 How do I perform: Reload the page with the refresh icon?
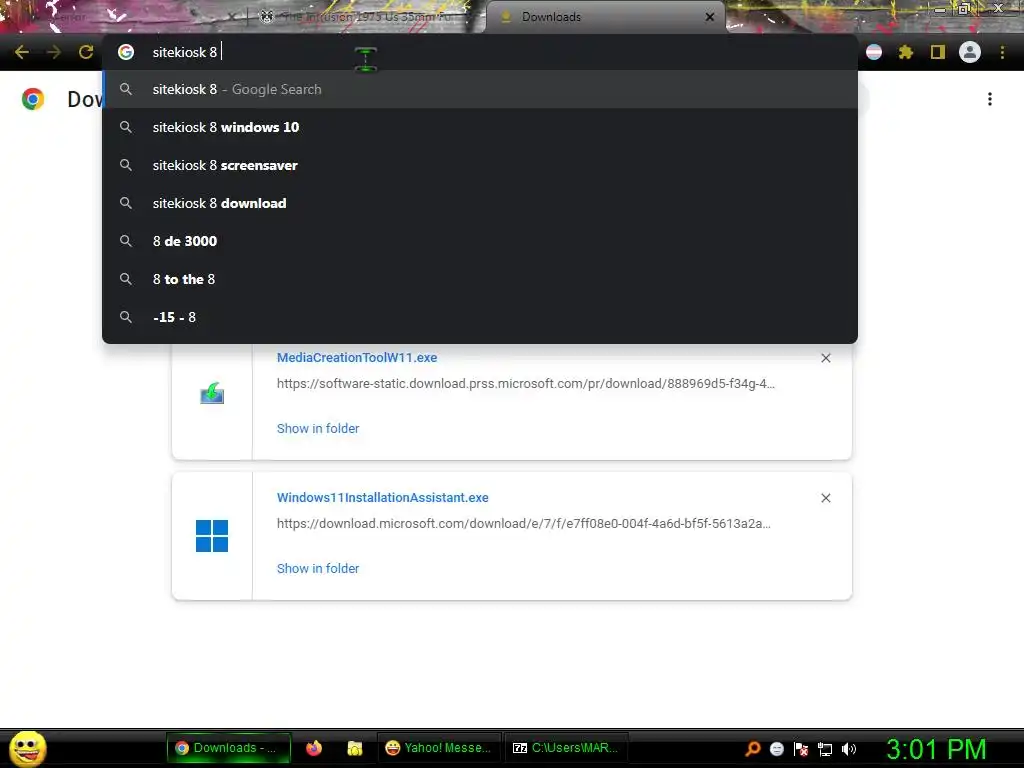86,52
